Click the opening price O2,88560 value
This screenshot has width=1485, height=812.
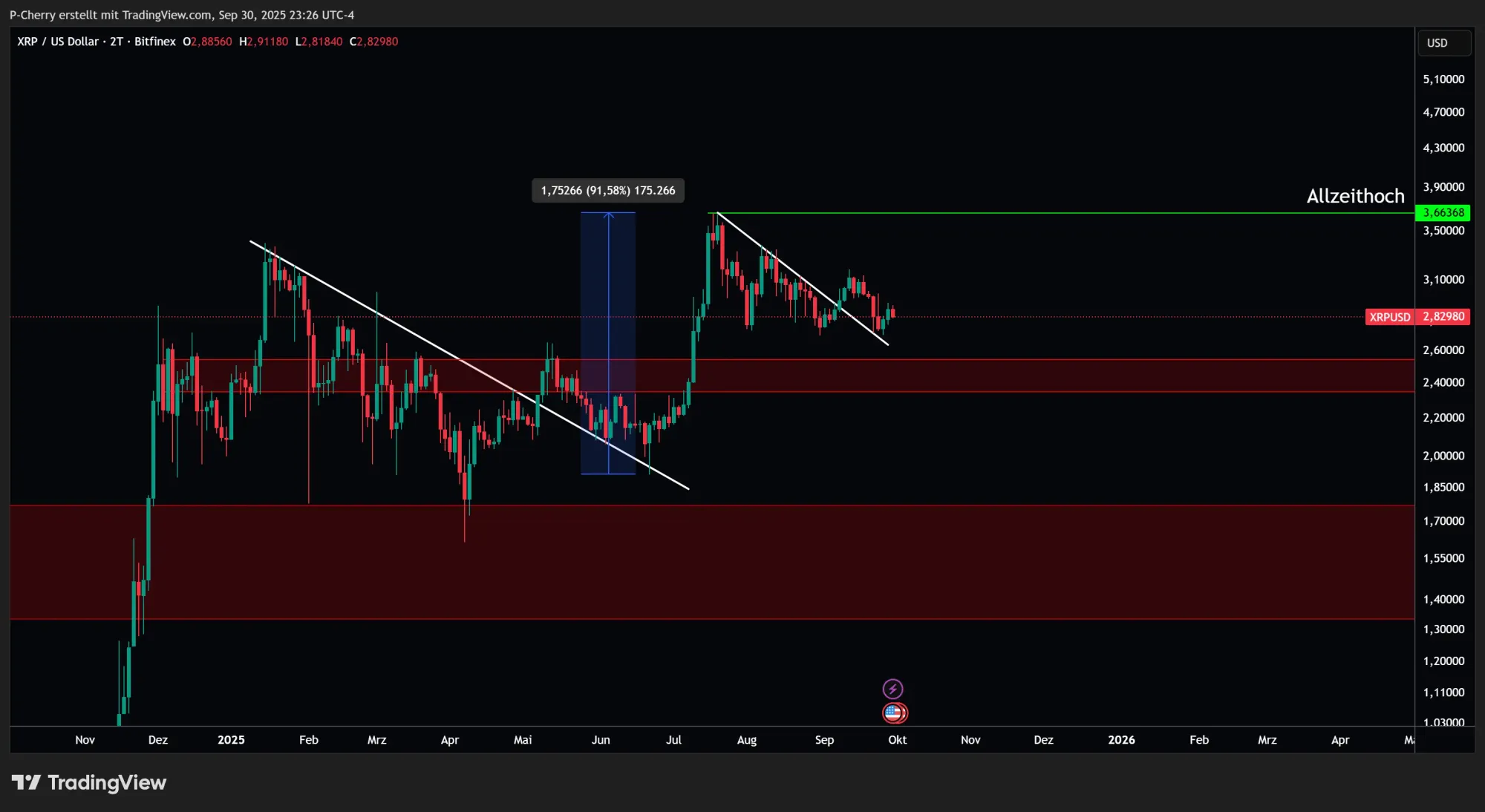pos(208,42)
